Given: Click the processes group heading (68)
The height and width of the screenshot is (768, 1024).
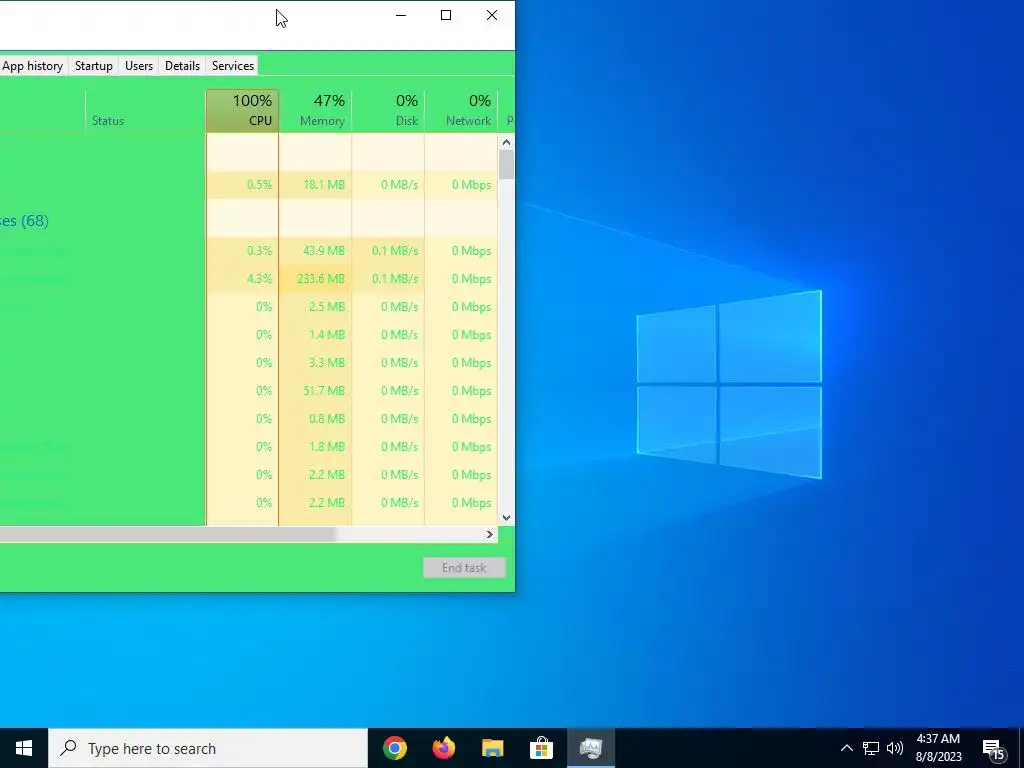Looking at the screenshot, I should pyautogui.click(x=24, y=221).
